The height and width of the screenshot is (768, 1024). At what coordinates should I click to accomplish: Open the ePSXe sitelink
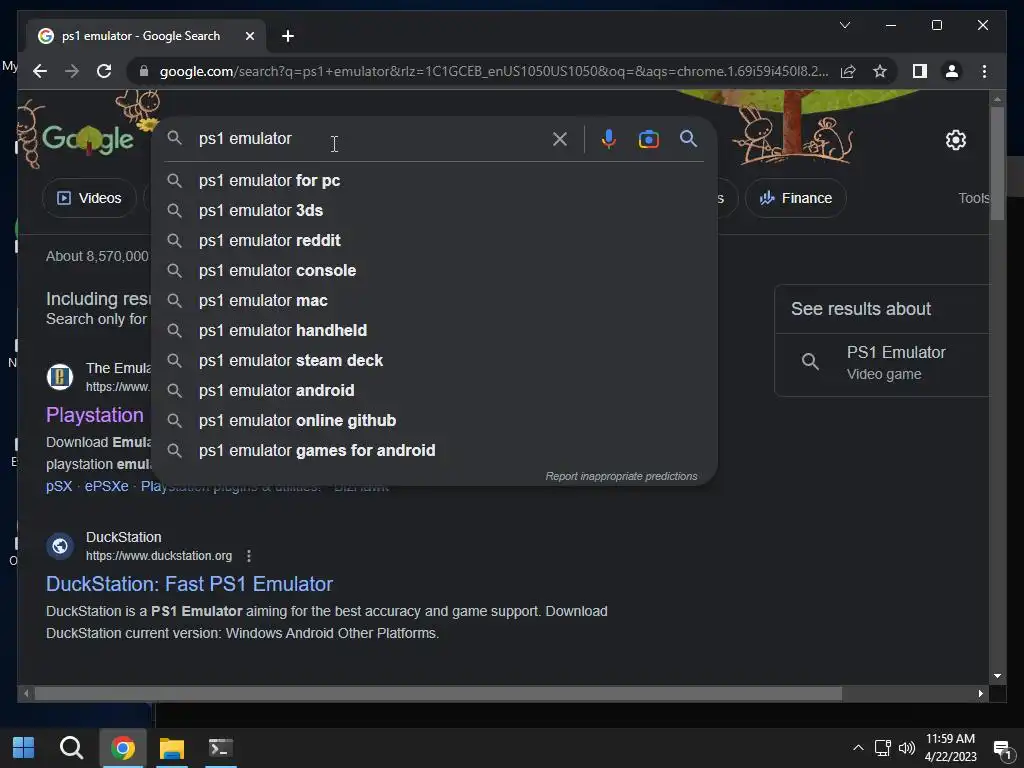[106, 487]
